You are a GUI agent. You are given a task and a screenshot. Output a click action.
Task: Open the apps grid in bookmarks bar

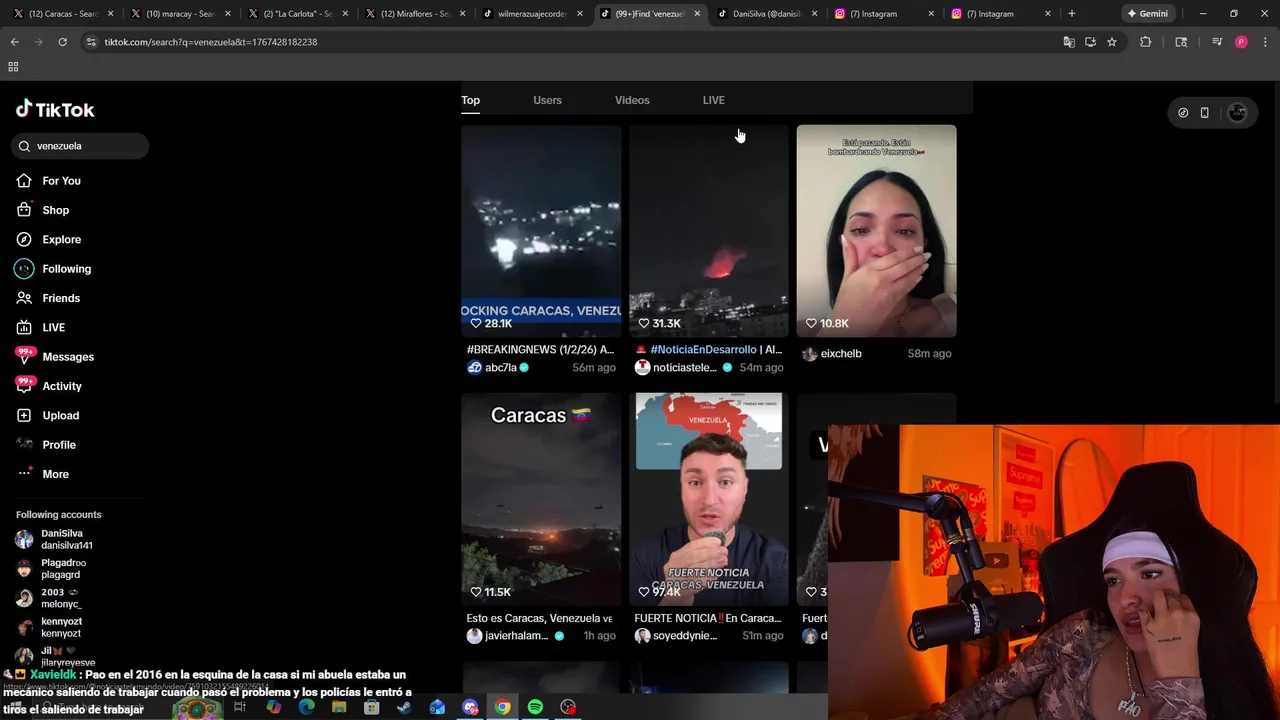(x=13, y=67)
